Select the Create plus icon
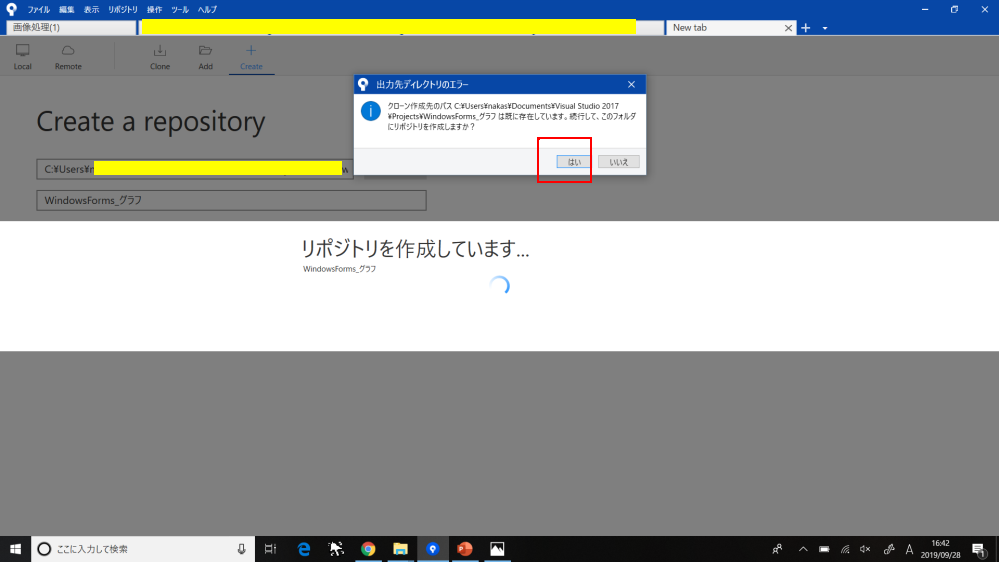999x562 pixels. coord(251,50)
